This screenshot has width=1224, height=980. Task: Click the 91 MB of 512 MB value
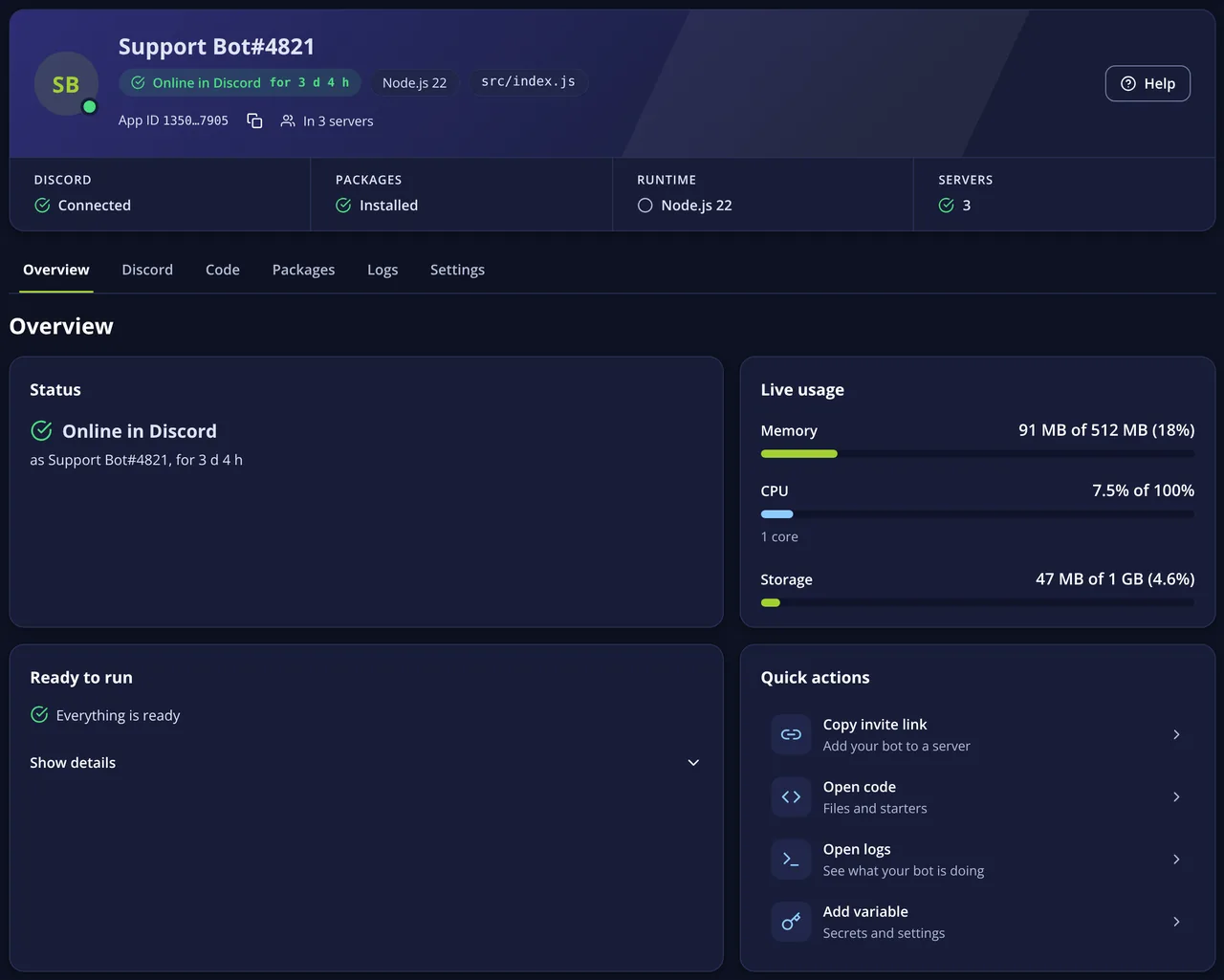(1106, 430)
